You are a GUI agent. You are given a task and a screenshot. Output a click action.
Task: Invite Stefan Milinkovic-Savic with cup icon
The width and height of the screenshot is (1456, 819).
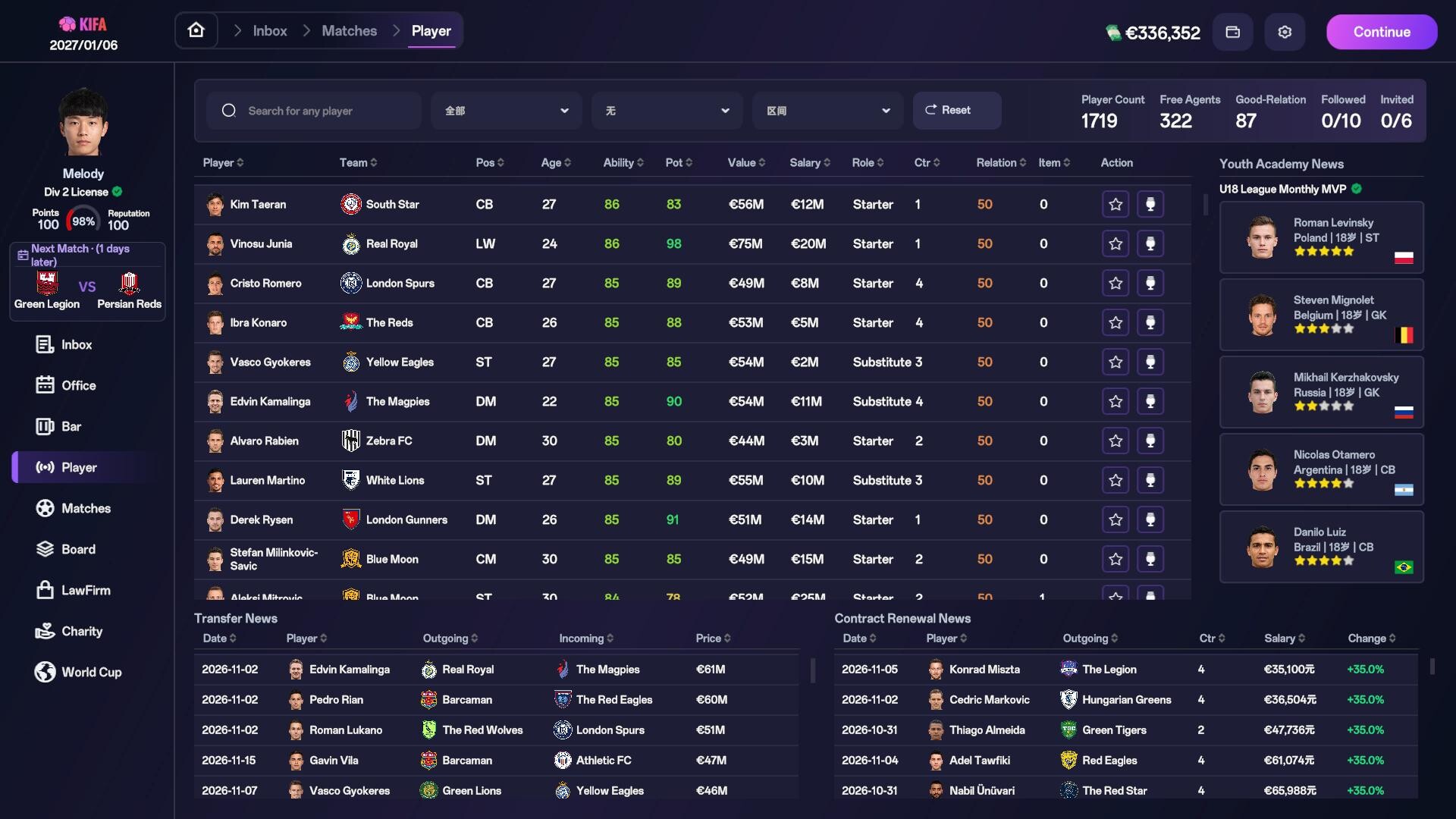[x=1150, y=559]
